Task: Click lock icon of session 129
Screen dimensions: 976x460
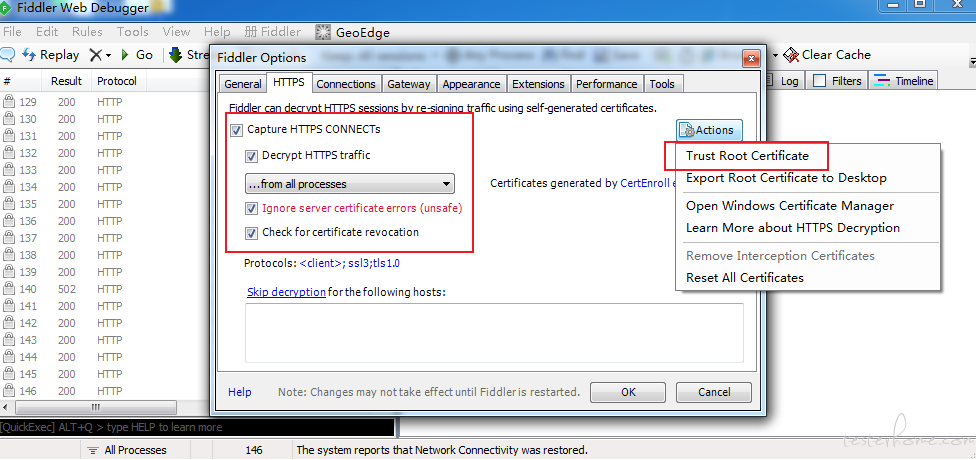Action: (x=9, y=102)
